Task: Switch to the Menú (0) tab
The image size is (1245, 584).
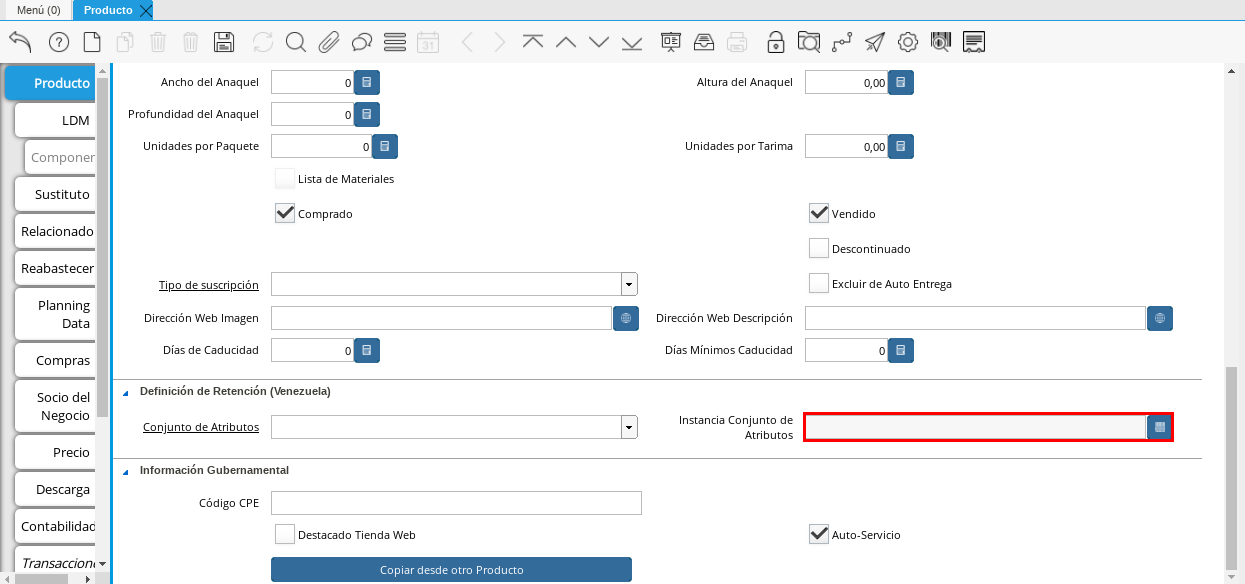Action: point(38,10)
